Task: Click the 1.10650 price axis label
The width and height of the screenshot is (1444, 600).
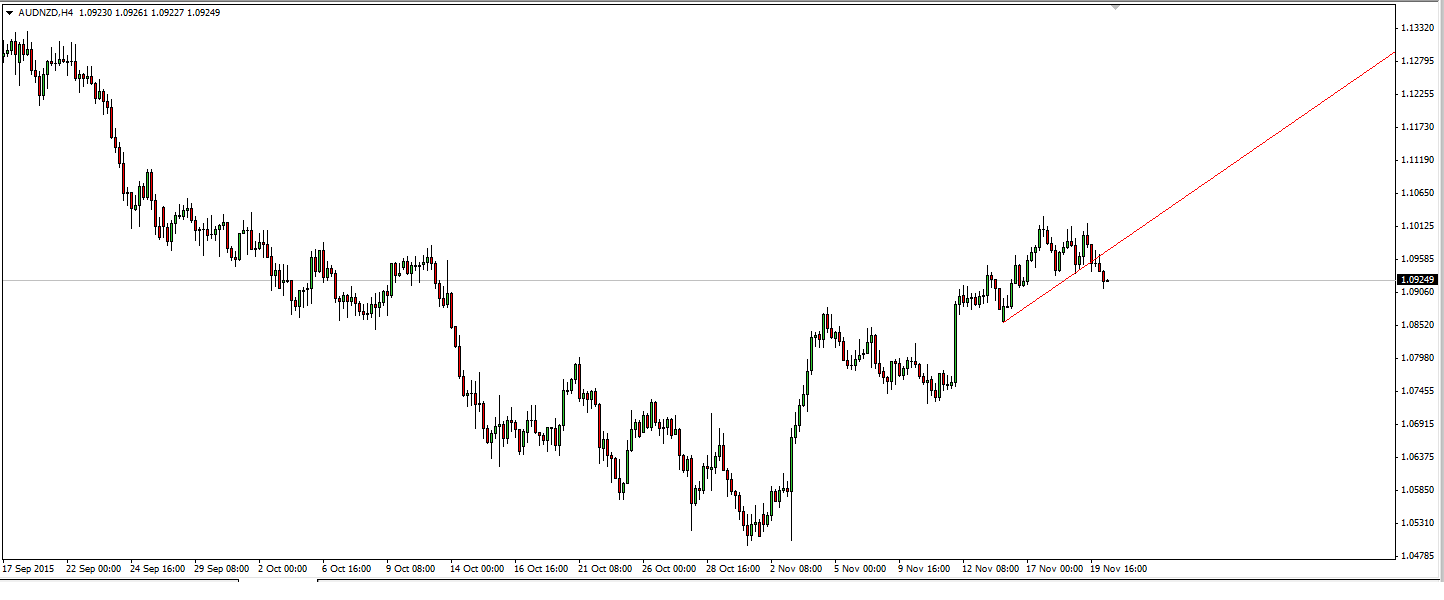Action: (x=1418, y=193)
